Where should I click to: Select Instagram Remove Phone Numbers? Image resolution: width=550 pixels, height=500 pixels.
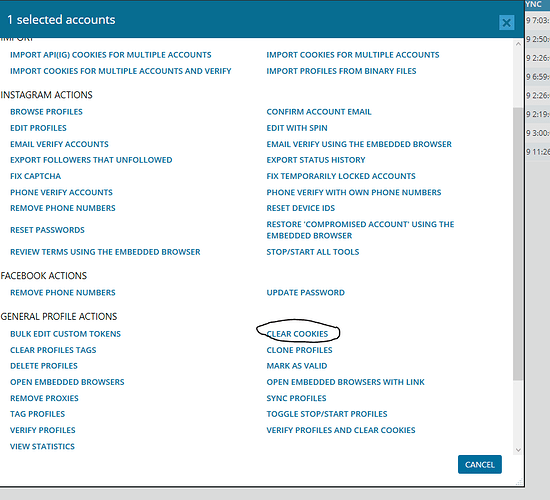click(63, 208)
